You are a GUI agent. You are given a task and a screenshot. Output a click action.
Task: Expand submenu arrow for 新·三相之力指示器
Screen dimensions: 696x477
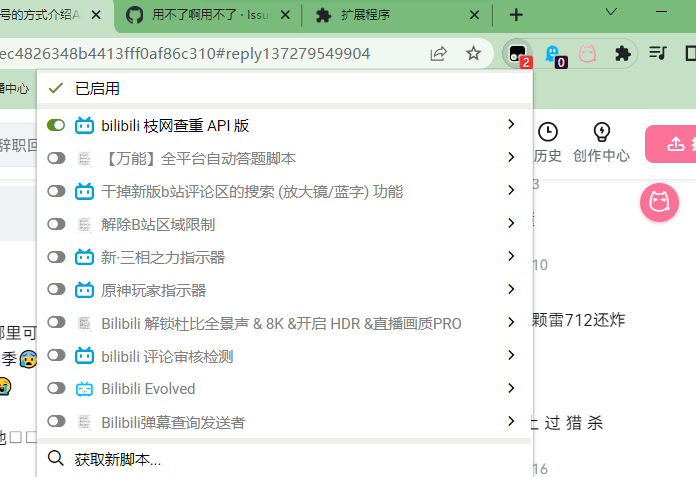(511, 256)
